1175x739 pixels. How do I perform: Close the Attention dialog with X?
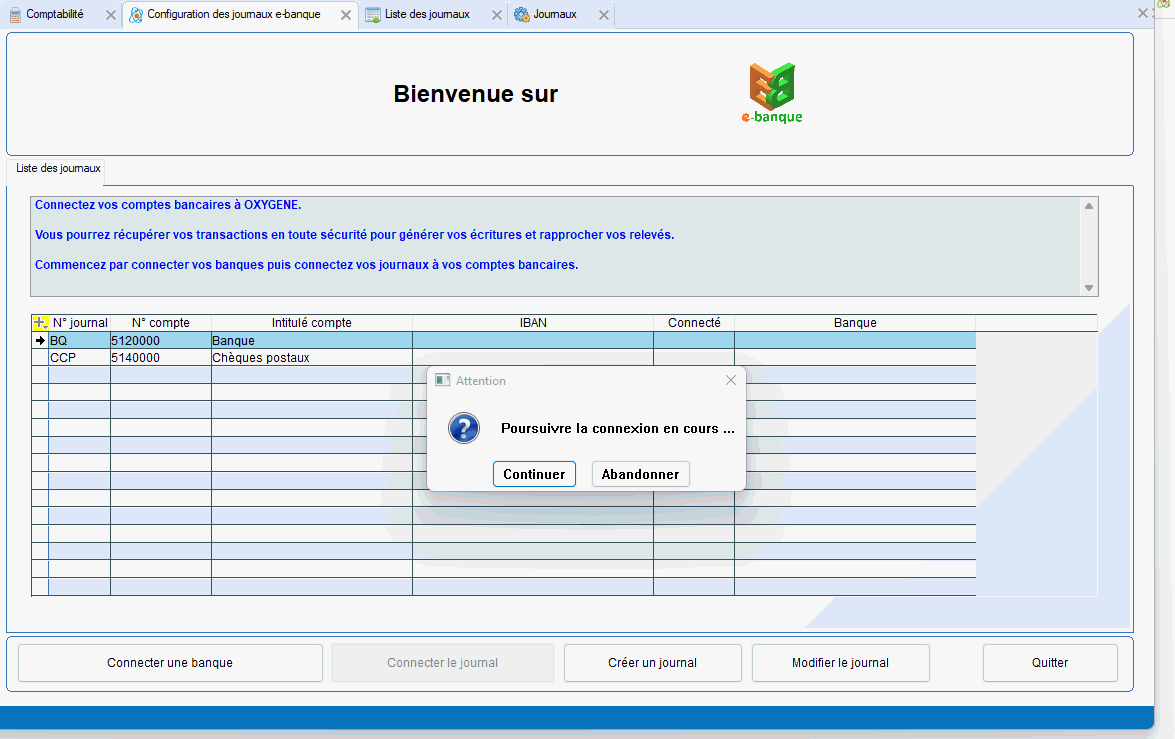point(730,380)
